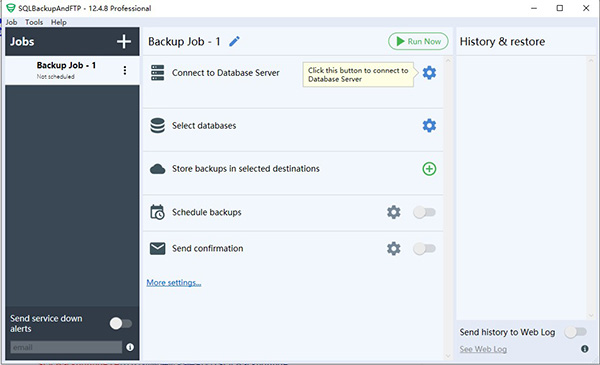Open the Job menu
The image size is (600, 365).
tap(11, 22)
